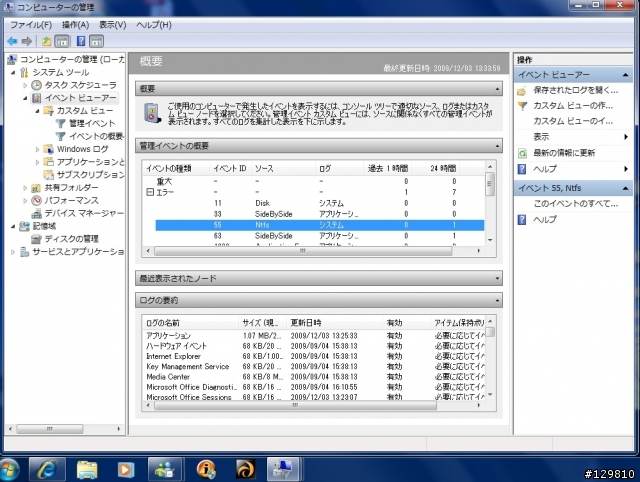Select タスク スケジューラ in the tree
This screenshot has width=640, height=482.
80,85
